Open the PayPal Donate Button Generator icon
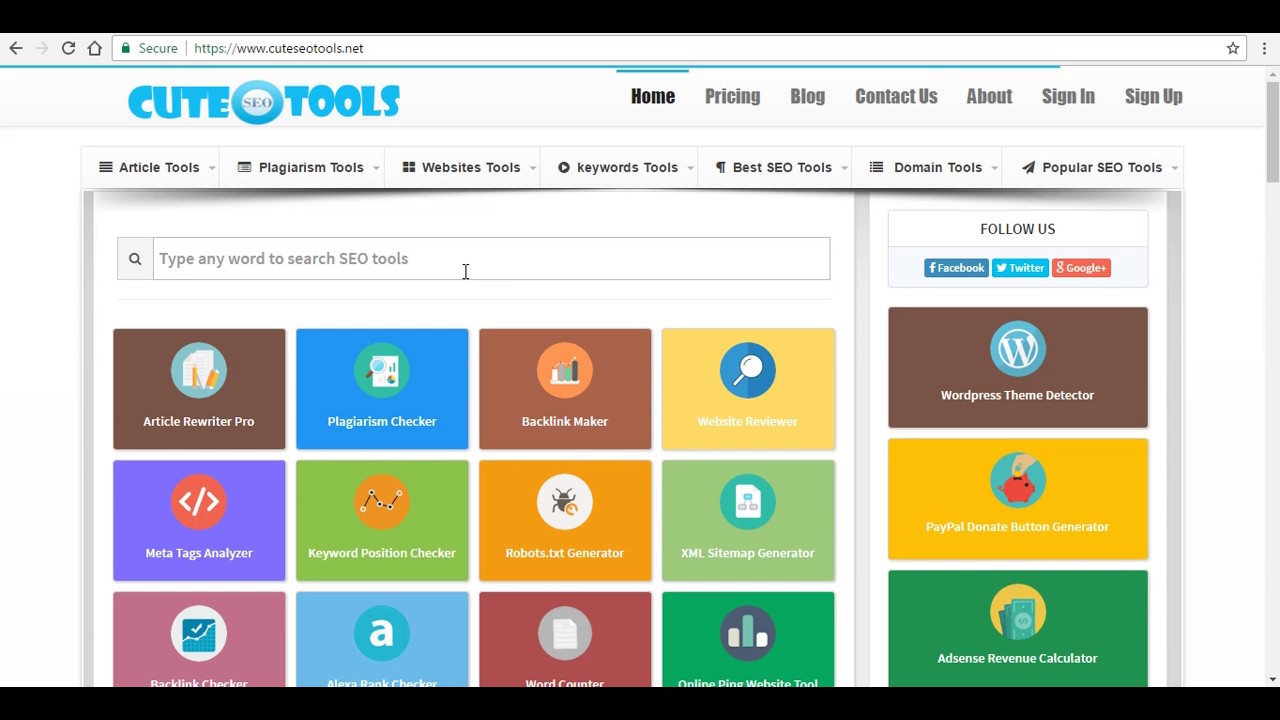The width and height of the screenshot is (1280, 720). (1018, 480)
